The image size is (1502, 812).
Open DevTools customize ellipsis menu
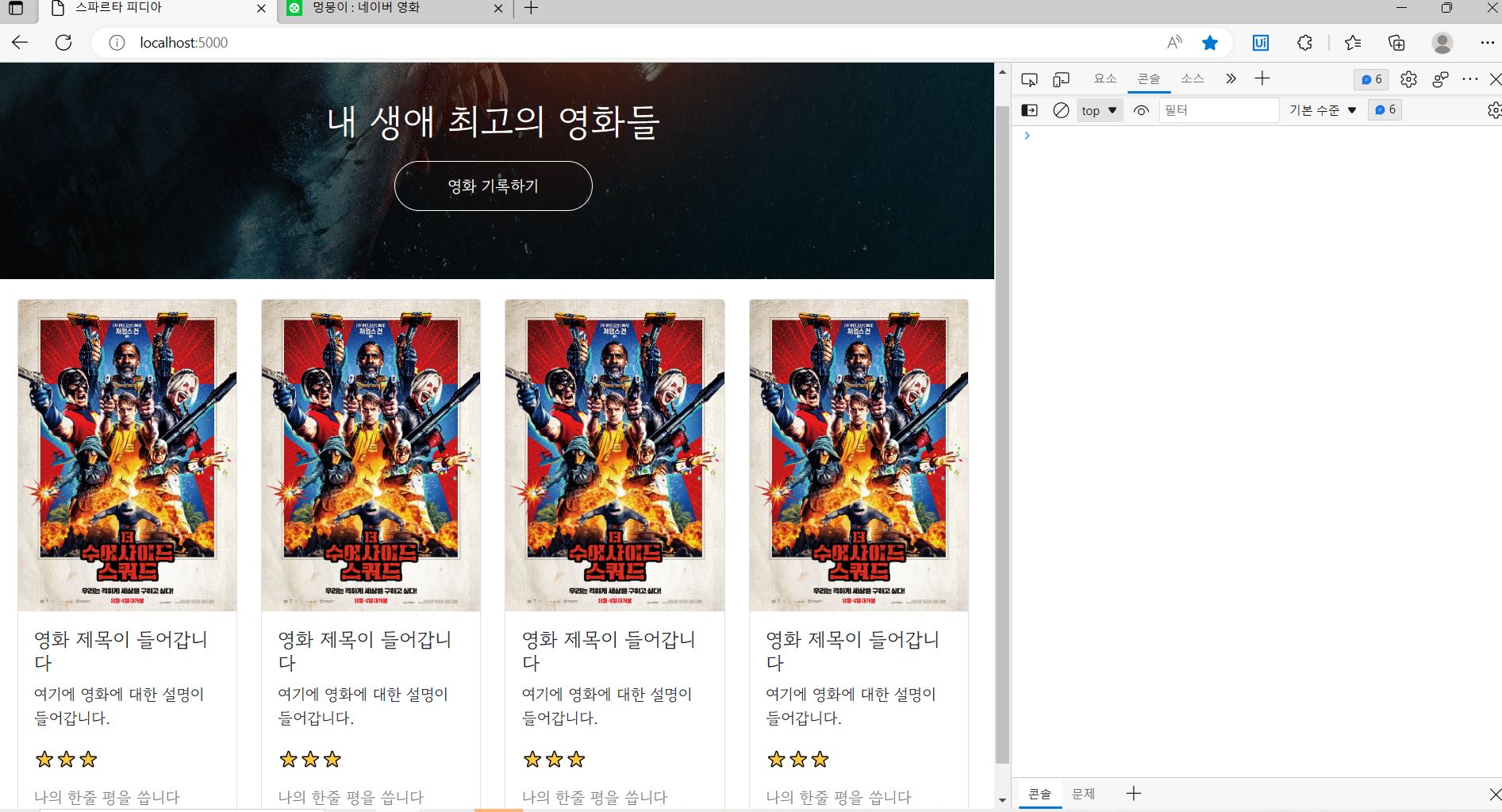(1470, 79)
